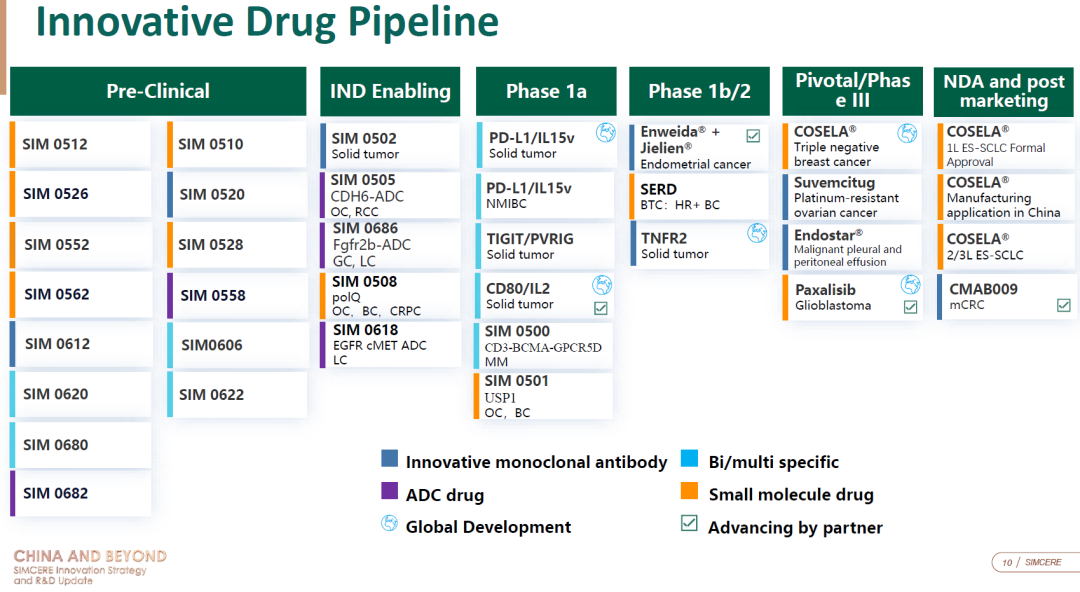
Task: Select the Pre-Clinical column header
Action: [x=158, y=91]
